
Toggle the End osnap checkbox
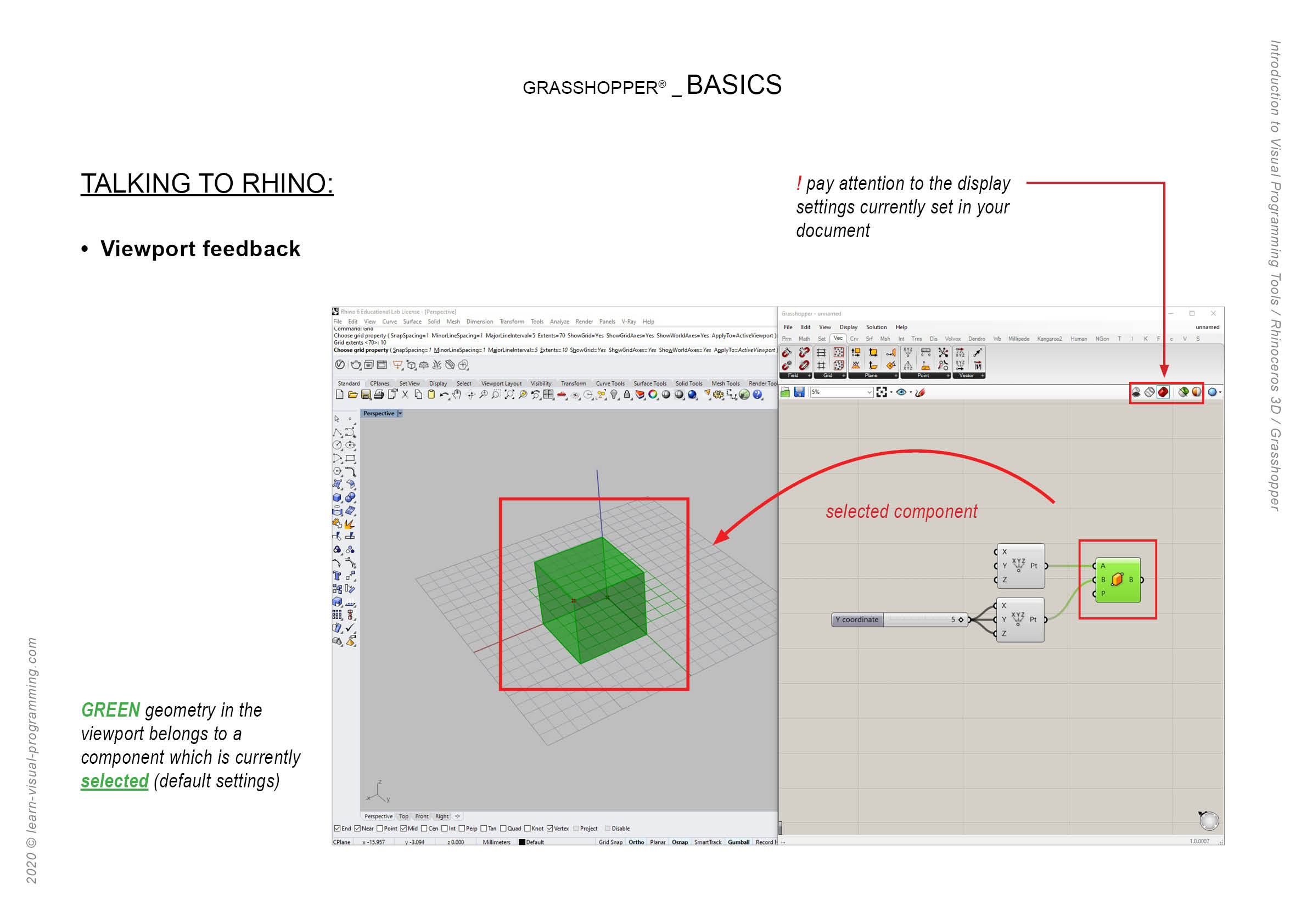tap(338, 829)
